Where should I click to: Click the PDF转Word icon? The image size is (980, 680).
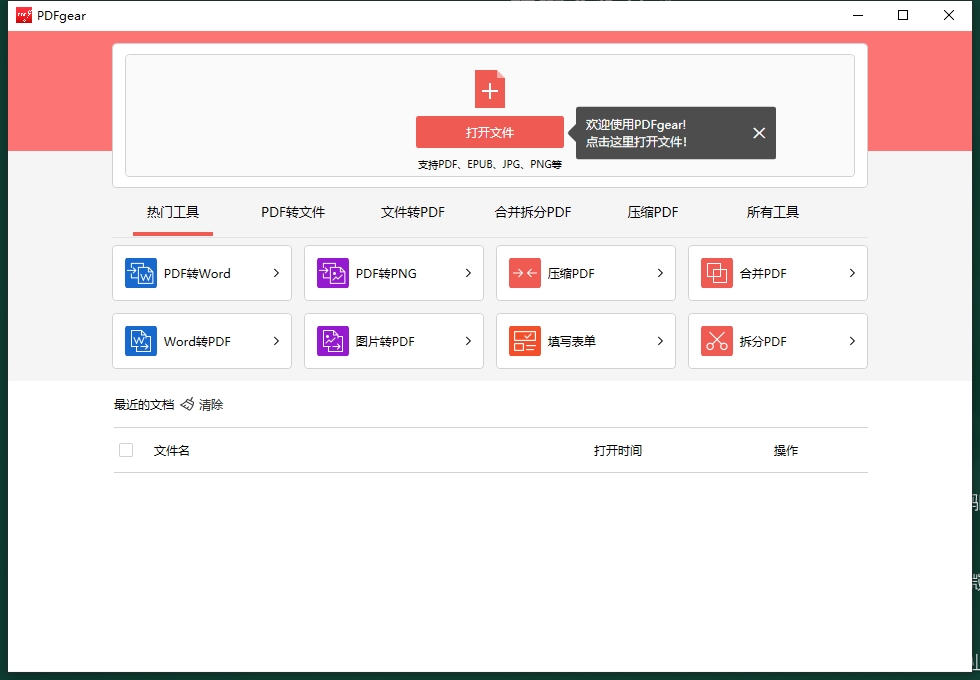point(141,273)
